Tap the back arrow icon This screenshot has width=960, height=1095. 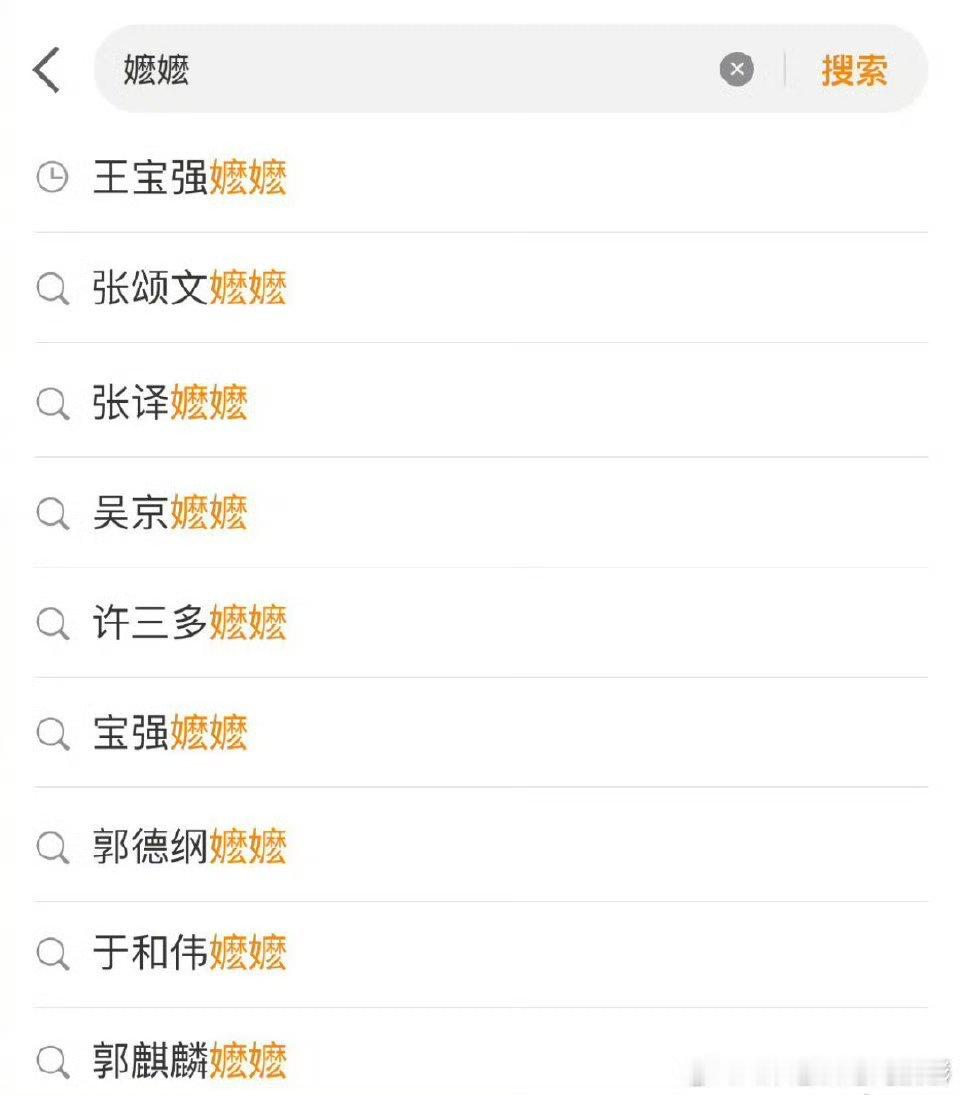tap(47, 70)
